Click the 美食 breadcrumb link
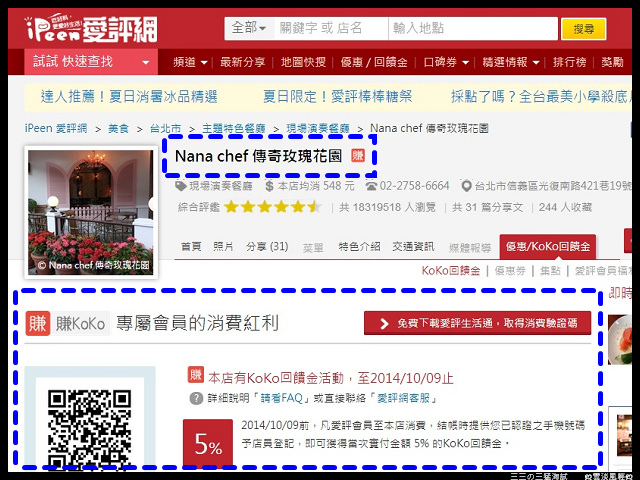The width and height of the screenshot is (640, 480). (x=118, y=129)
